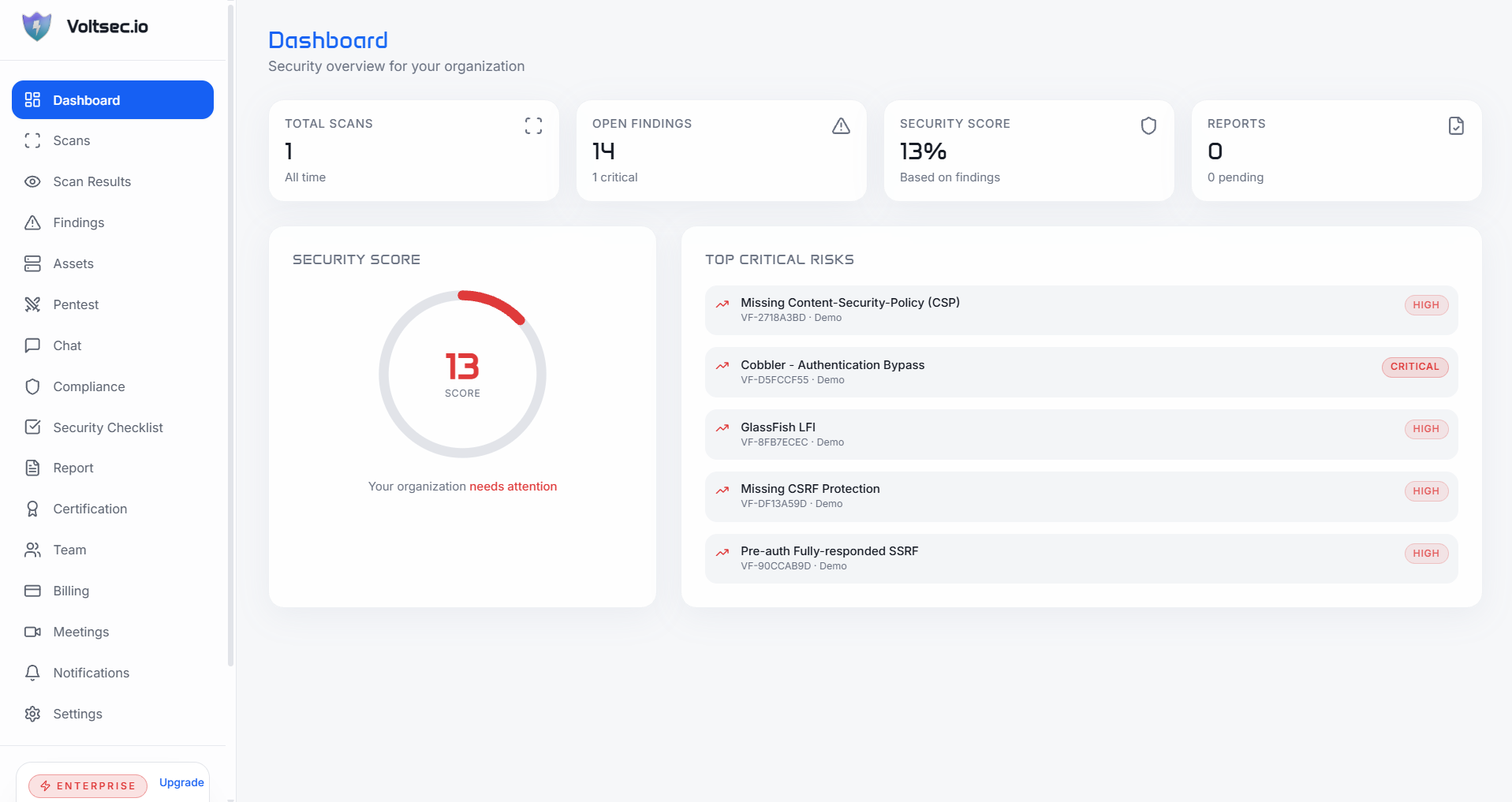Click the Chat speech bubble icon
This screenshot has width=1512, height=802.
pos(32,345)
